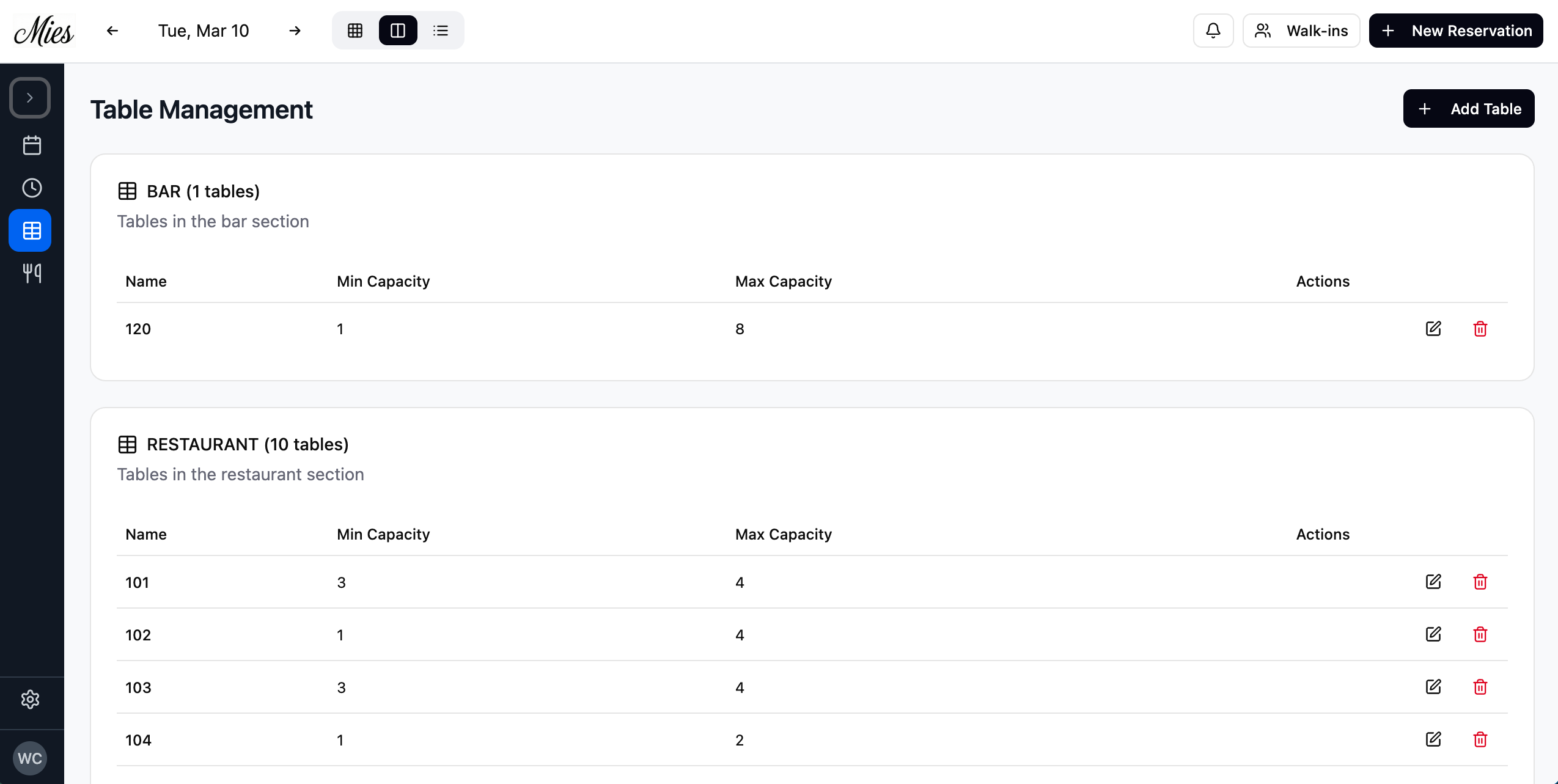Viewport: 1558px width, 784px height.
Task: Click max capacity 2 for table 104
Action: click(740, 740)
